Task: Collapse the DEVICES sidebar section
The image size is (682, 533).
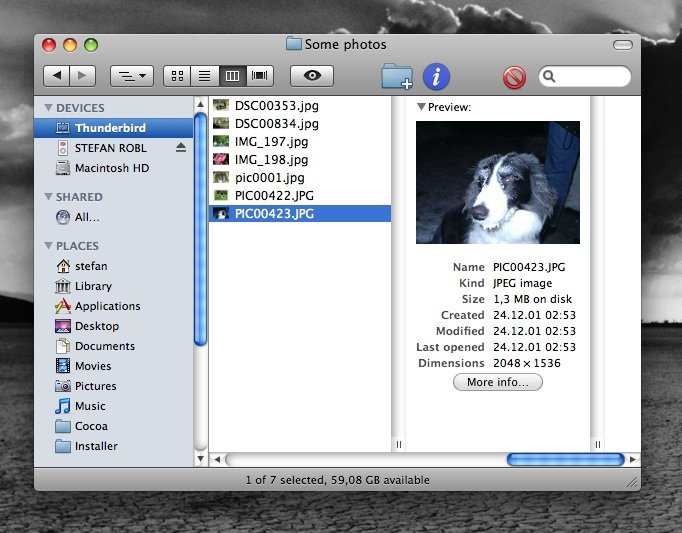Action: pyautogui.click(x=48, y=107)
